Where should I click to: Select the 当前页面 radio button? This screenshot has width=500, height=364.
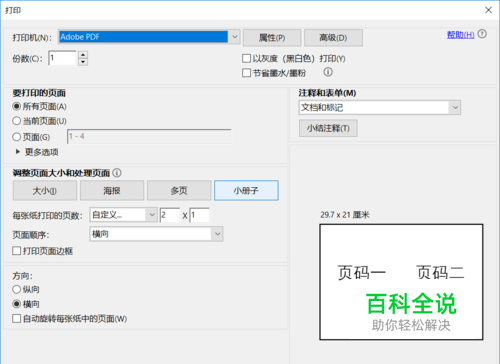click(16, 121)
